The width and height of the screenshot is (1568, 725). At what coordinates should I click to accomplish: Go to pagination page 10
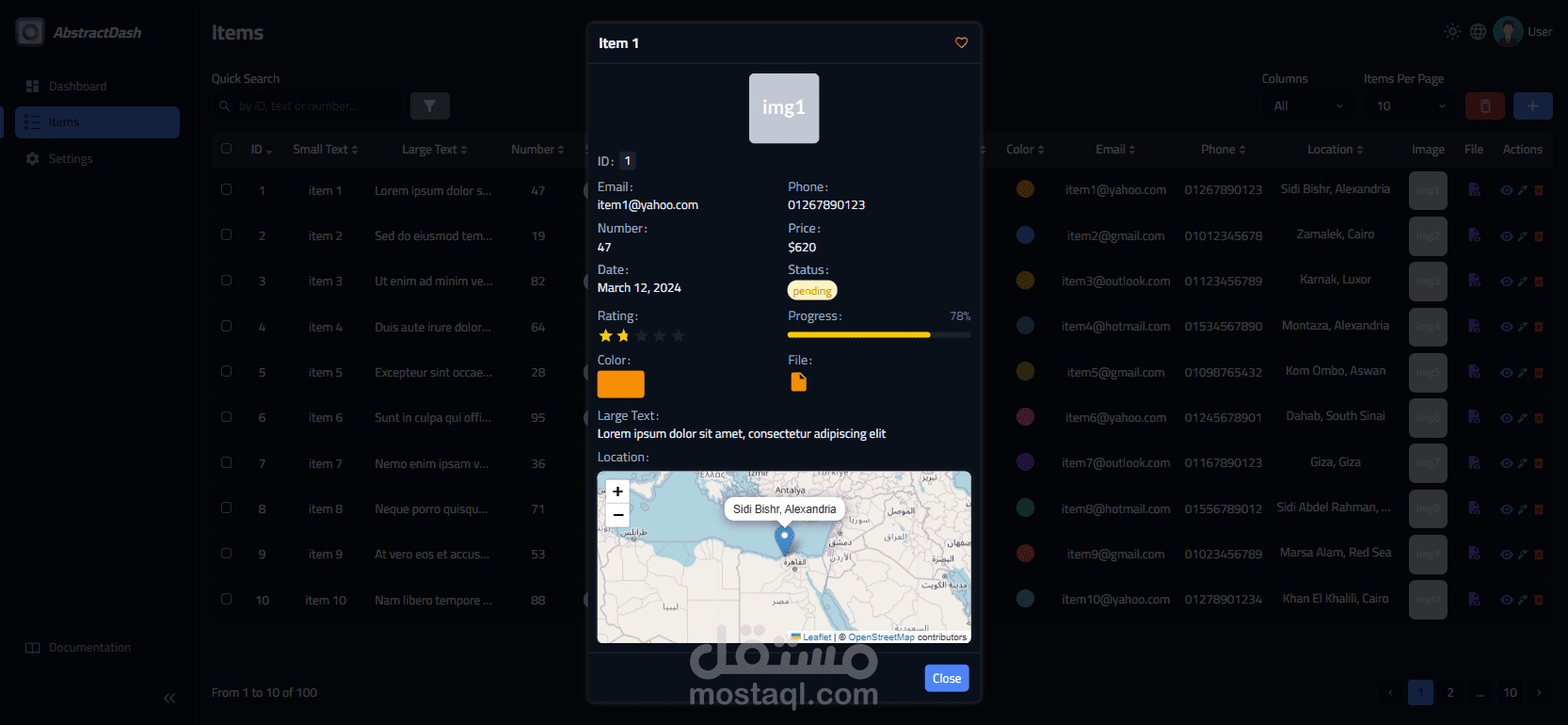point(1510,693)
